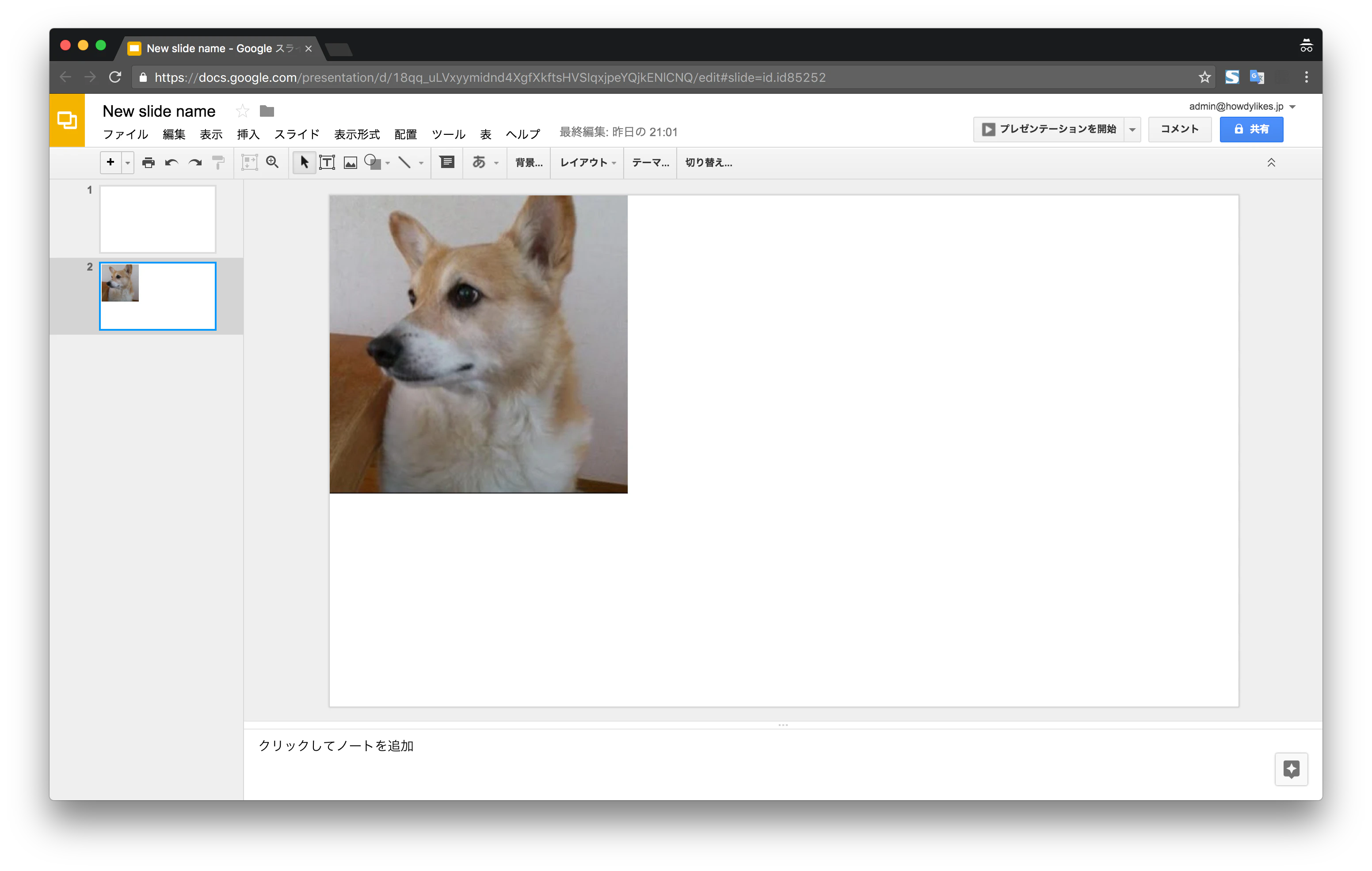Click the プレゼンテーションを開始 button
Image resolution: width=1372 pixels, height=871 pixels.
[1049, 130]
